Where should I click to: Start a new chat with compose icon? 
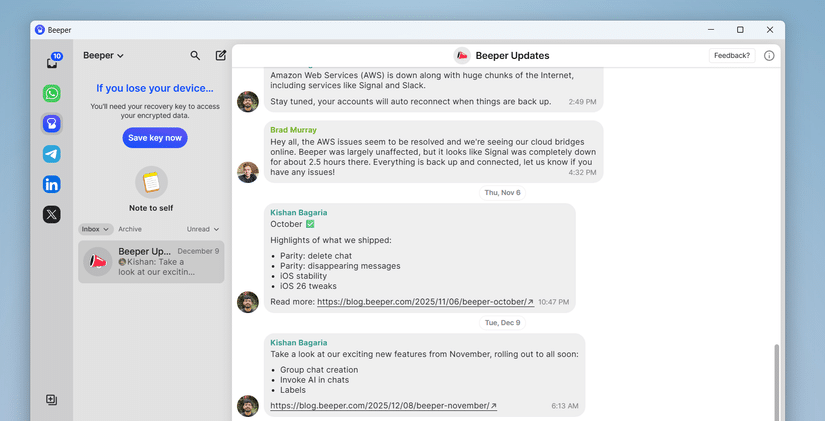pos(221,55)
